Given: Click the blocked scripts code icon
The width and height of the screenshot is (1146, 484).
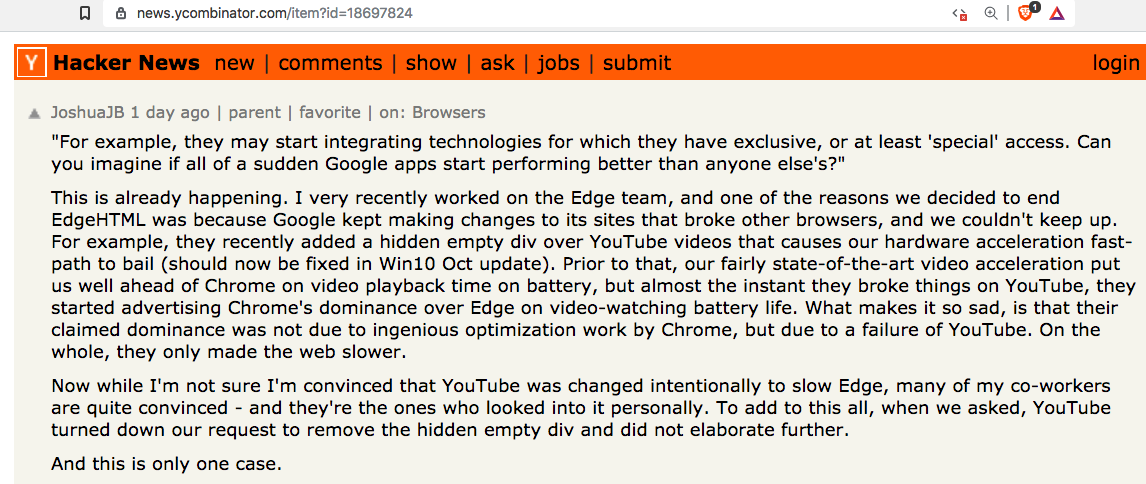Looking at the screenshot, I should click(x=960, y=13).
